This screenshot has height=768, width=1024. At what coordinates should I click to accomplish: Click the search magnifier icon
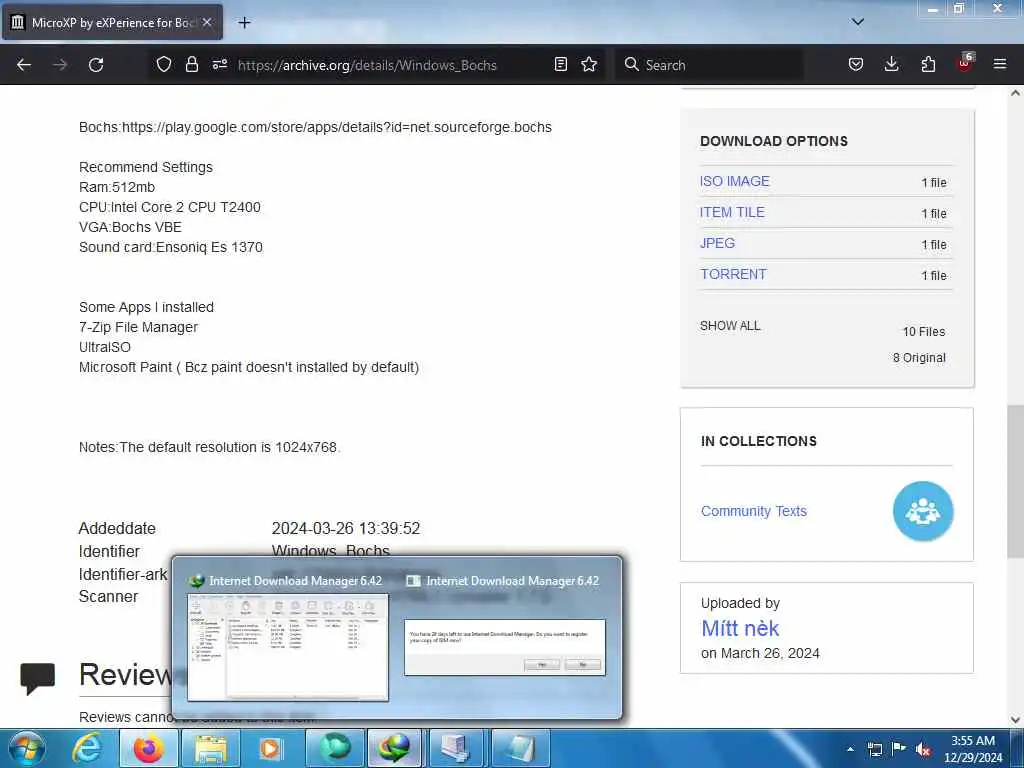[x=631, y=64]
